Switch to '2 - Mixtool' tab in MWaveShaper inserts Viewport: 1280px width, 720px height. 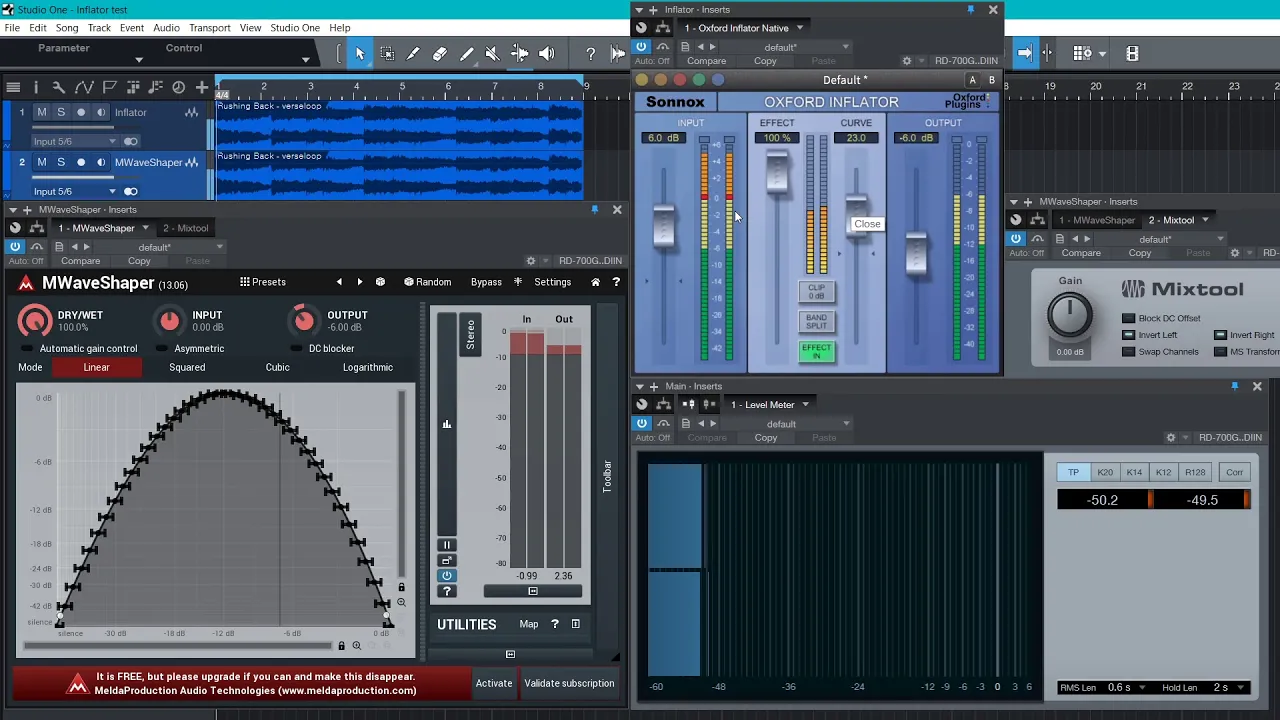click(x=185, y=228)
